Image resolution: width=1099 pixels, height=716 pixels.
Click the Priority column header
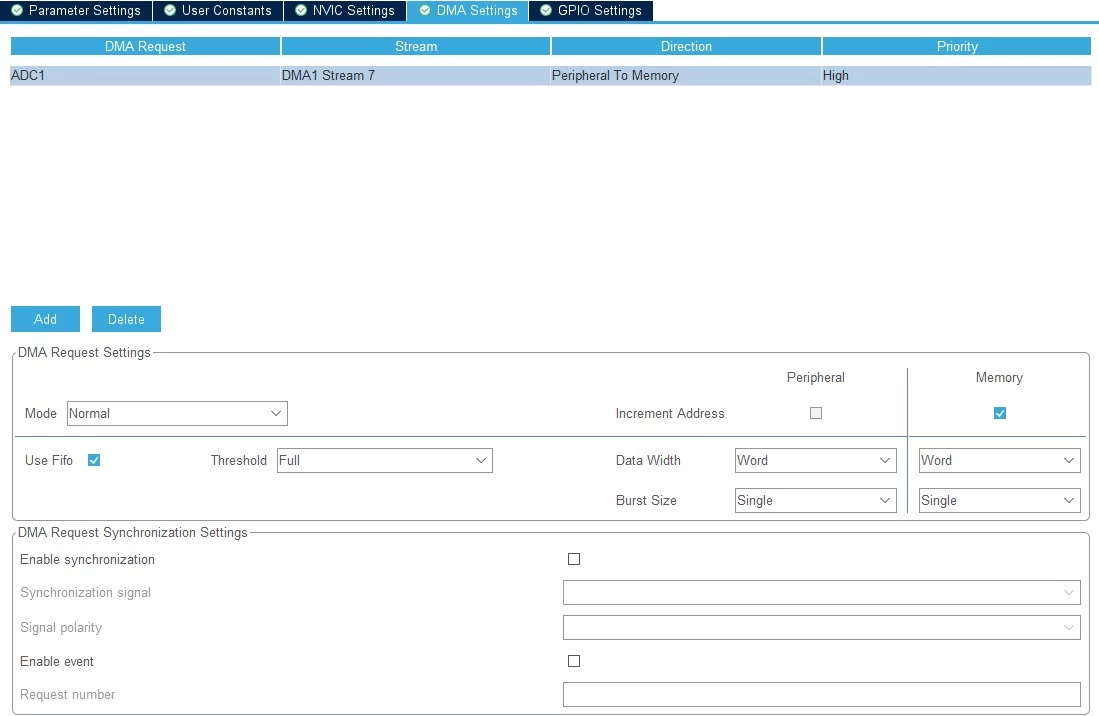pos(957,46)
